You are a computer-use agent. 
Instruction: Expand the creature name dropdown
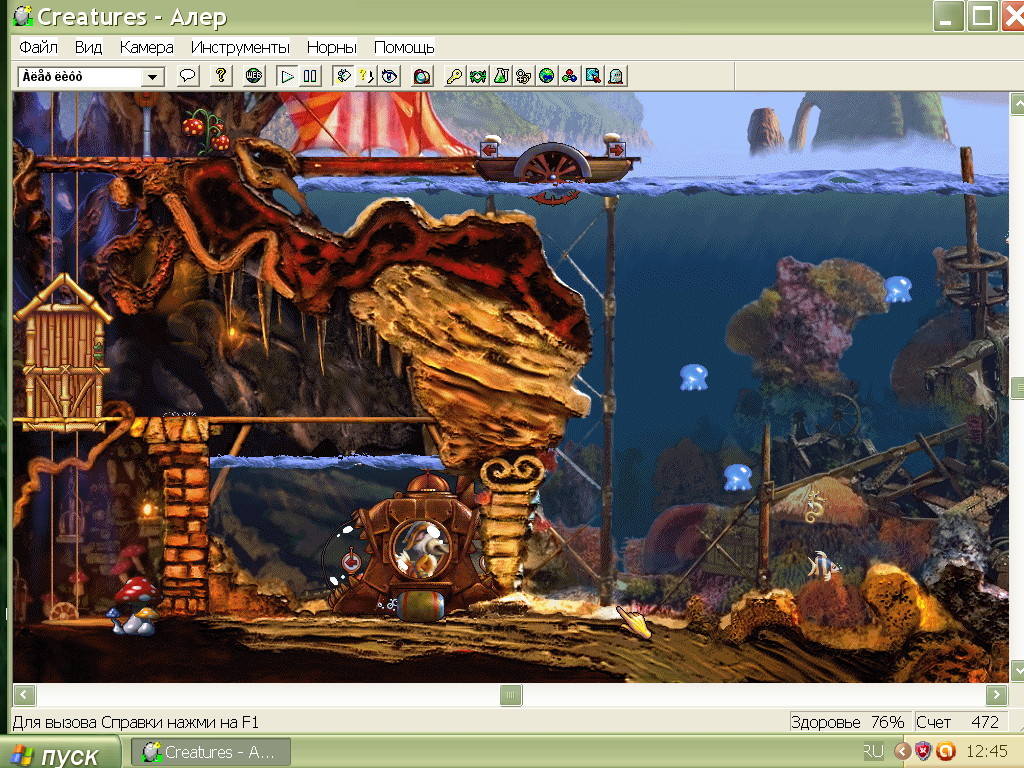153,77
